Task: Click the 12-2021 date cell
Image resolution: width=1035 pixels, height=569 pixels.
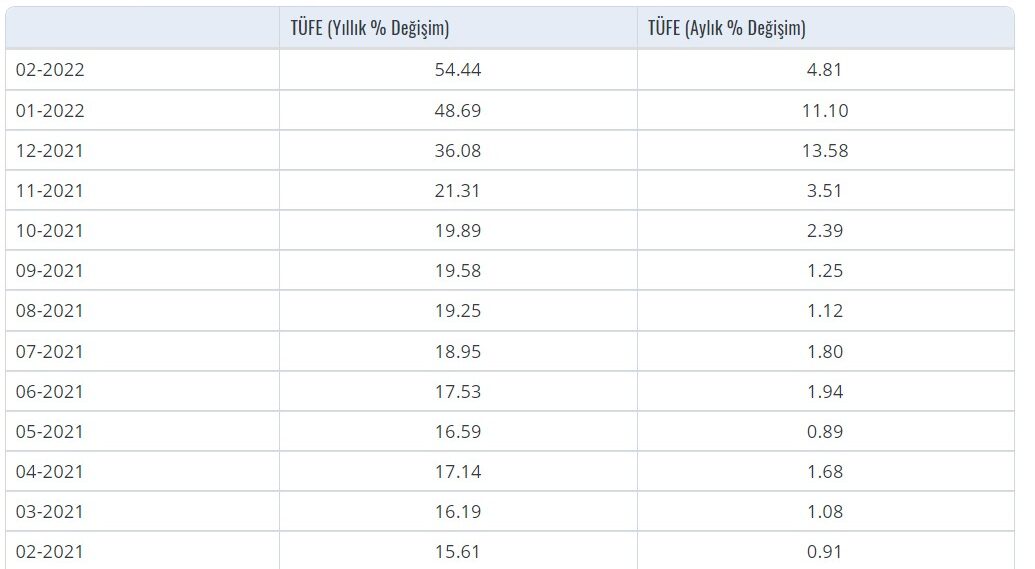Action: point(50,150)
